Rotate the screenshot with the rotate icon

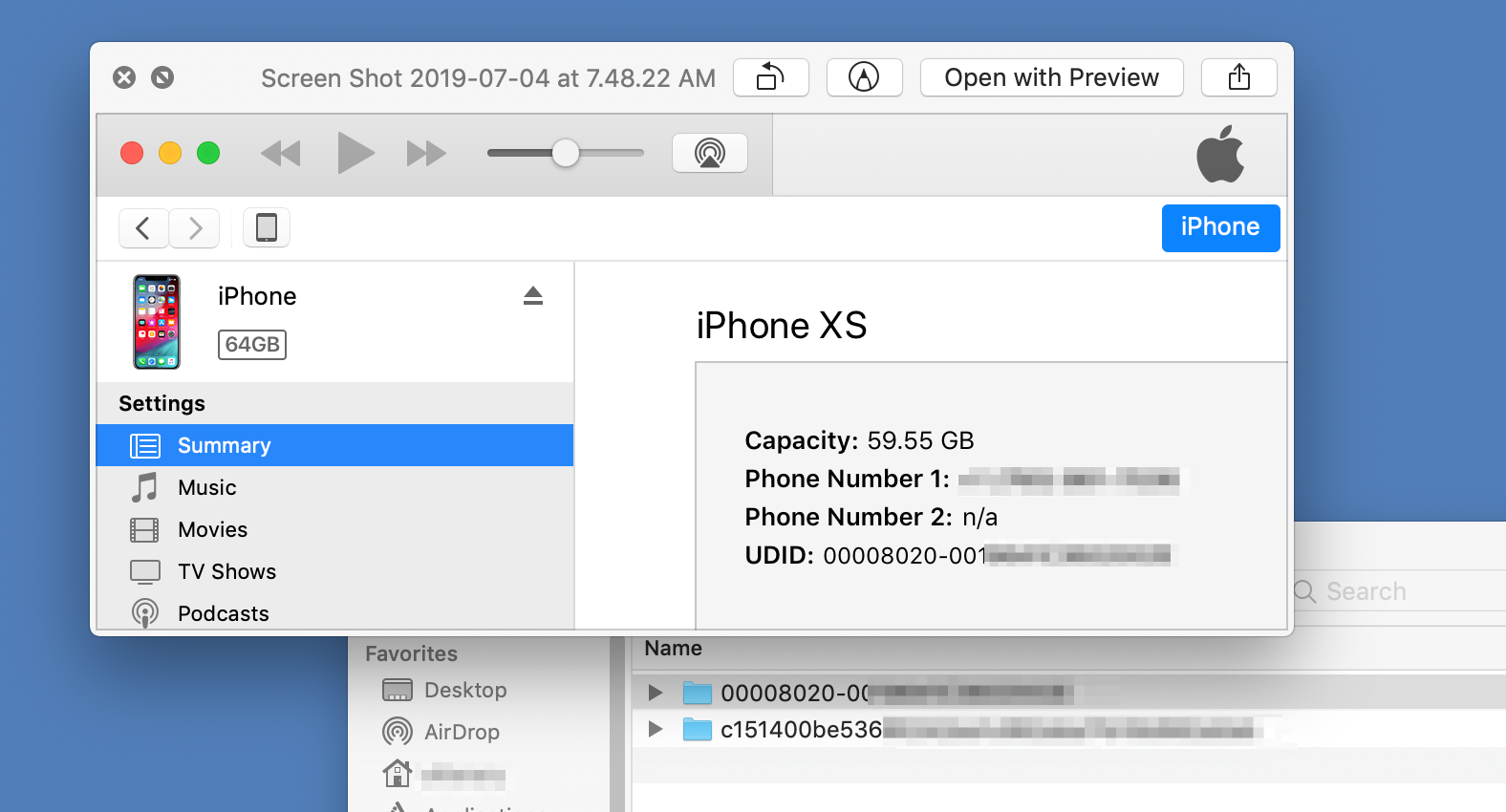(x=771, y=77)
